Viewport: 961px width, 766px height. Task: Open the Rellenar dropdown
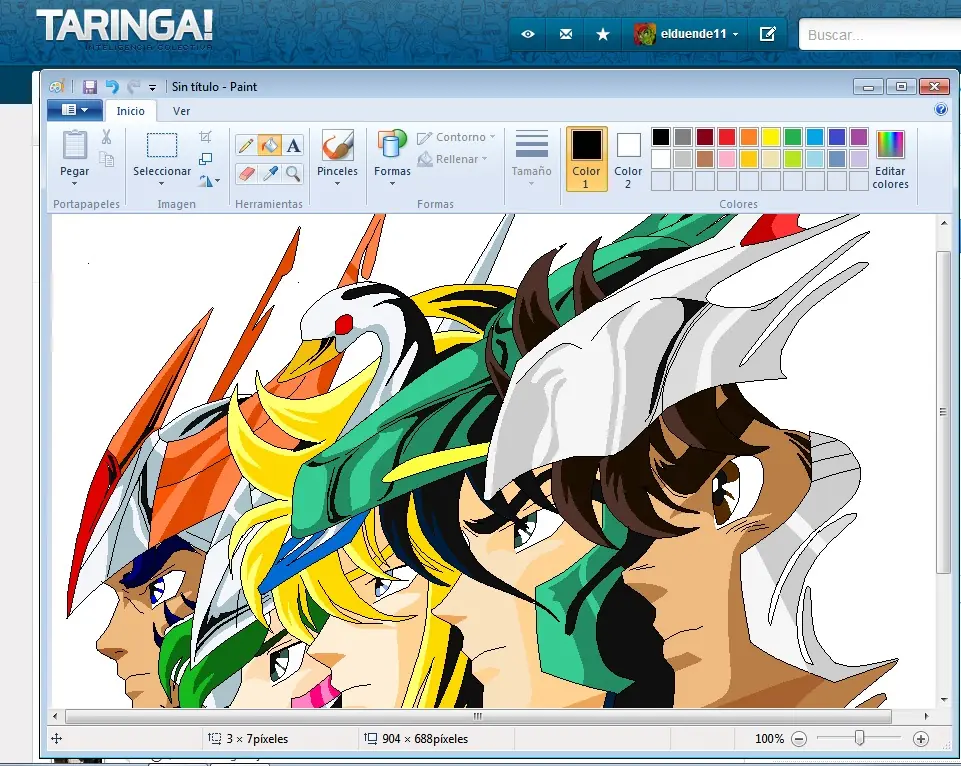tap(453, 159)
